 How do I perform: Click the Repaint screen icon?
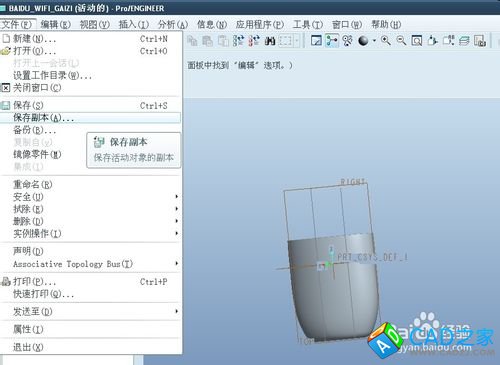click(316, 41)
